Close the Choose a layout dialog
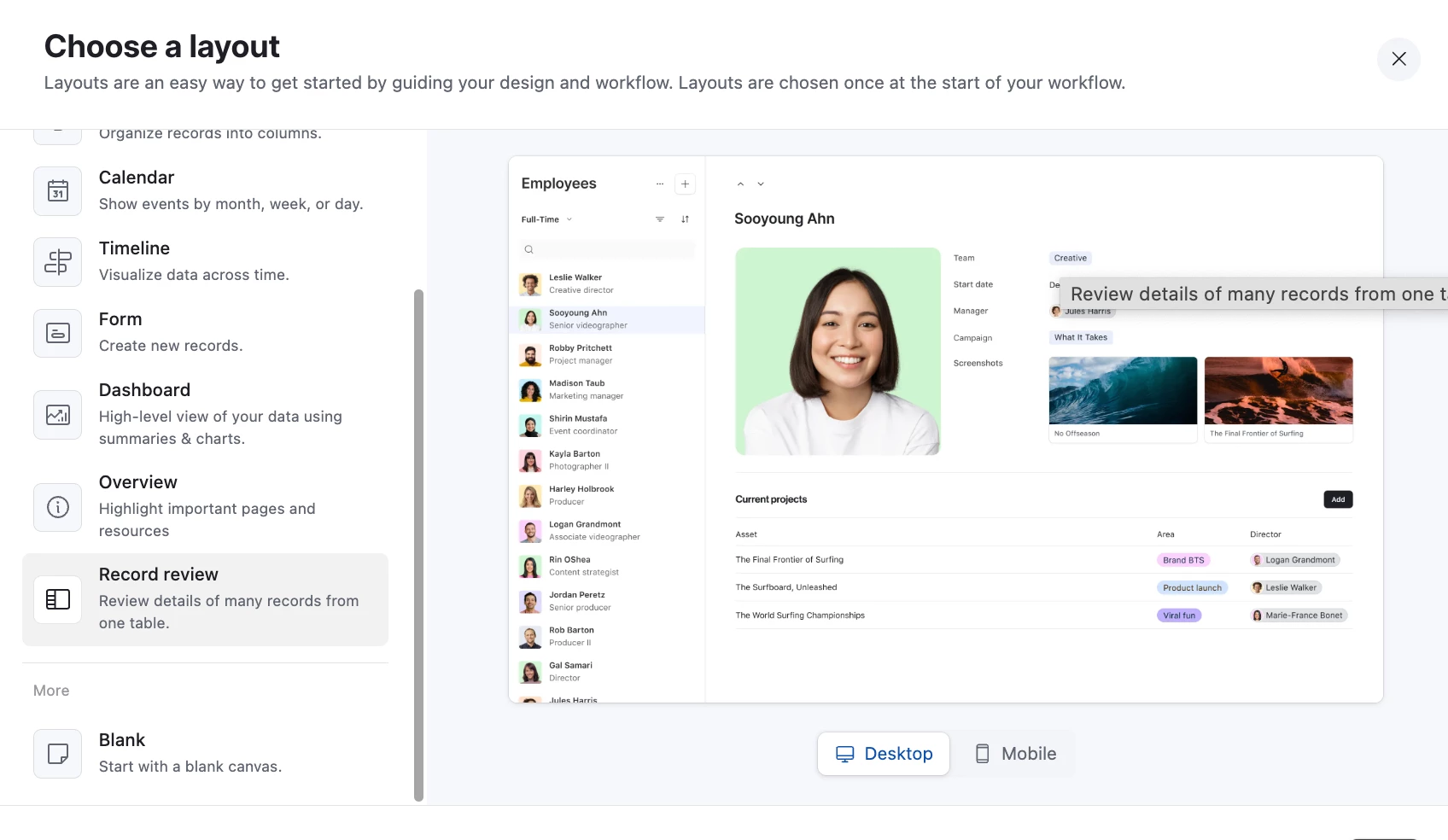The height and width of the screenshot is (840, 1448). pos(1398,59)
